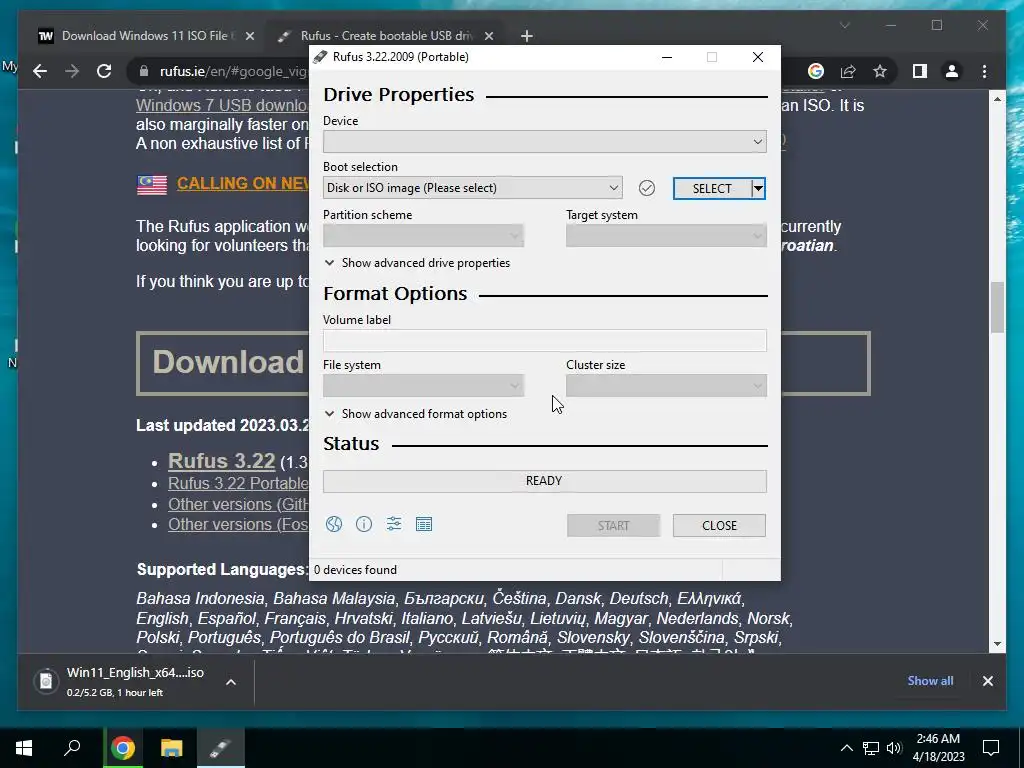This screenshot has height=768, width=1024.
Task: Click Show all downloads link
Action: tap(930, 680)
